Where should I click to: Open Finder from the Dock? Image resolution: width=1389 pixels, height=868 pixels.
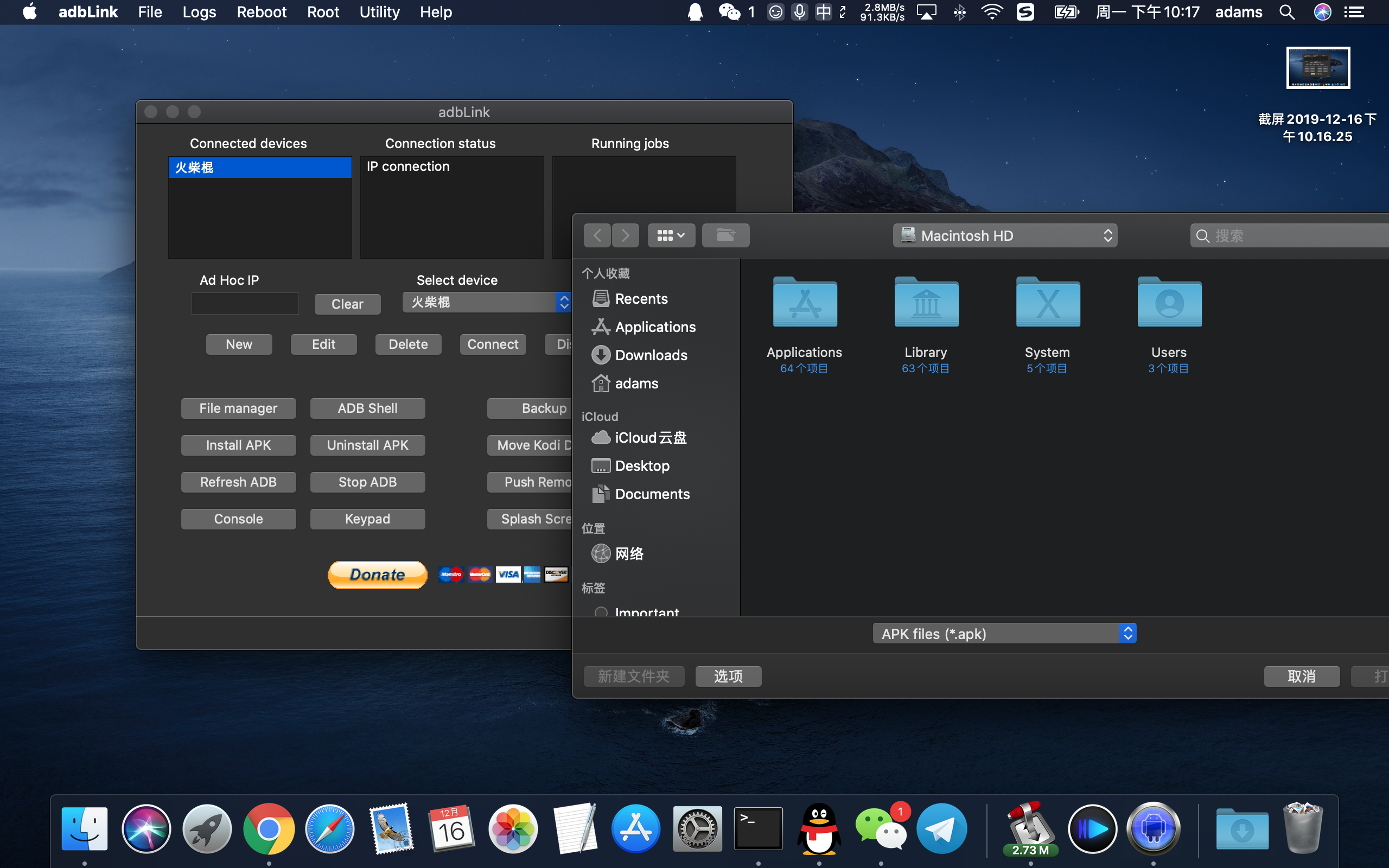coord(85,829)
